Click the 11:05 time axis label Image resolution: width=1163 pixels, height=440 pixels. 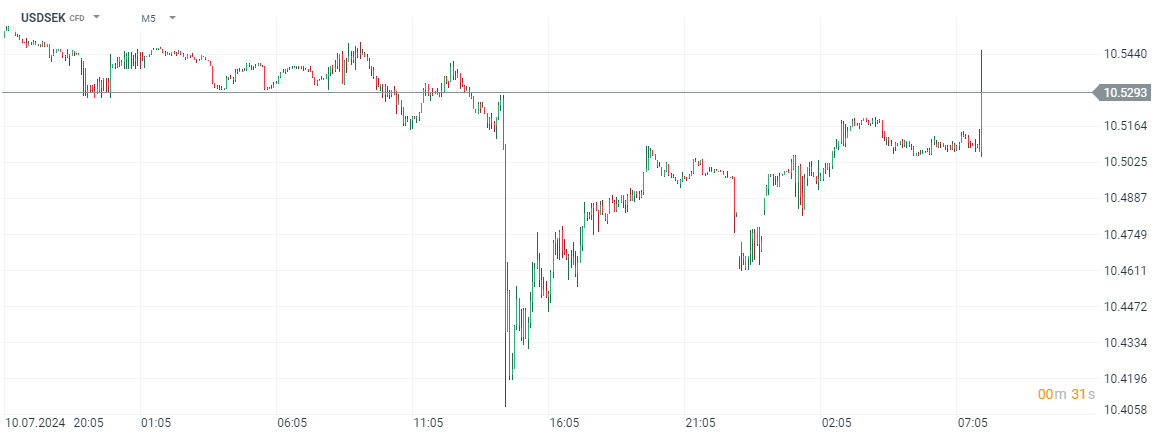tap(428, 424)
